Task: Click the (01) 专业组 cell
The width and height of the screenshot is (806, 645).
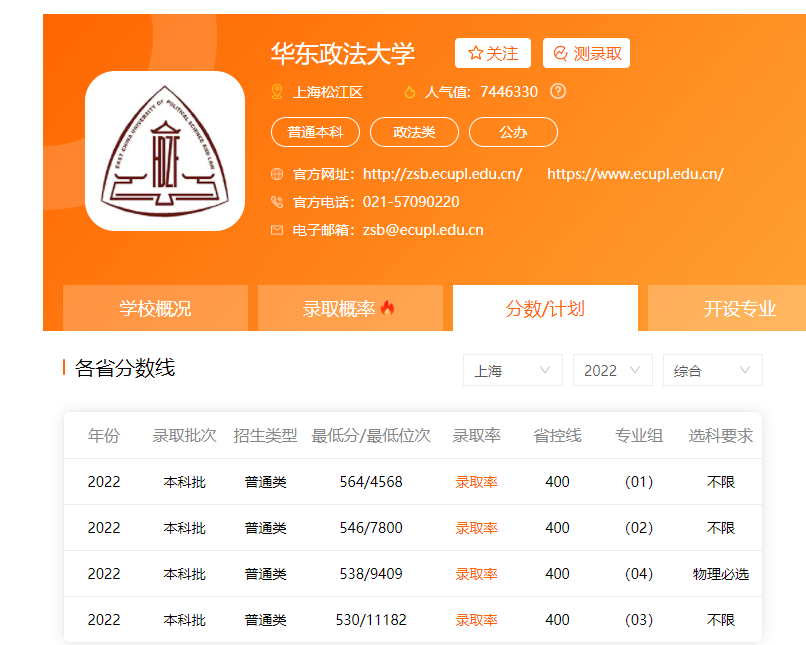Action: pyautogui.click(x=639, y=482)
